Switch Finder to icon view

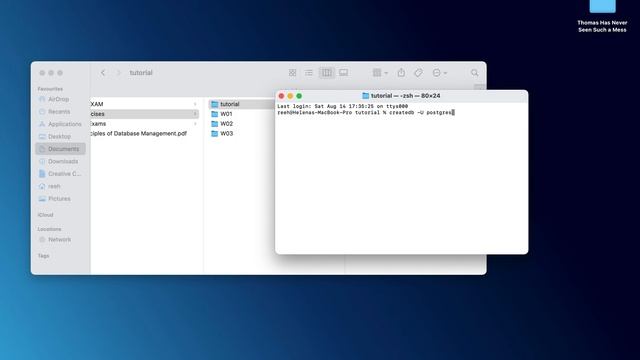tap(292, 73)
